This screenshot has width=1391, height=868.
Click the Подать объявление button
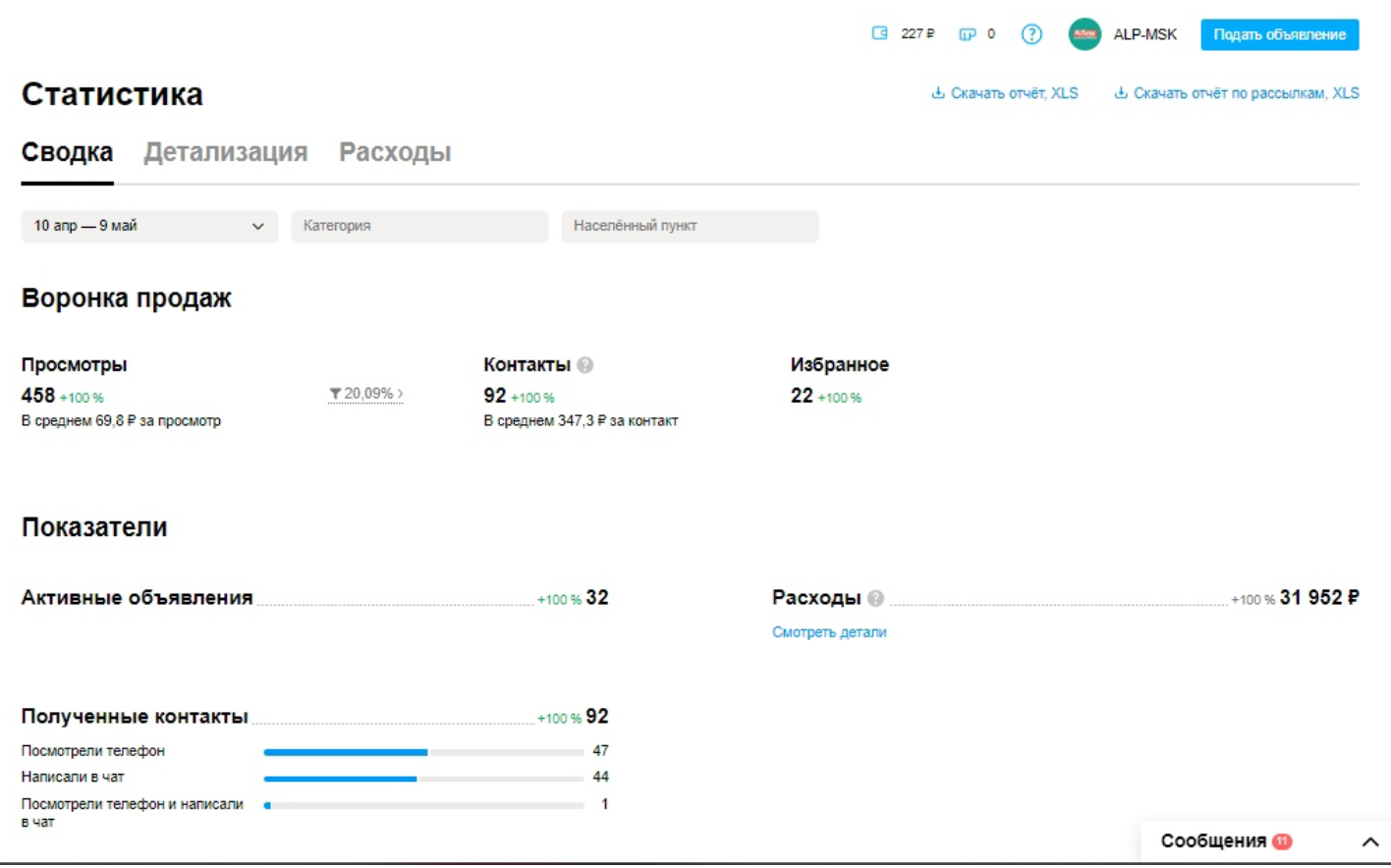click(x=1279, y=34)
